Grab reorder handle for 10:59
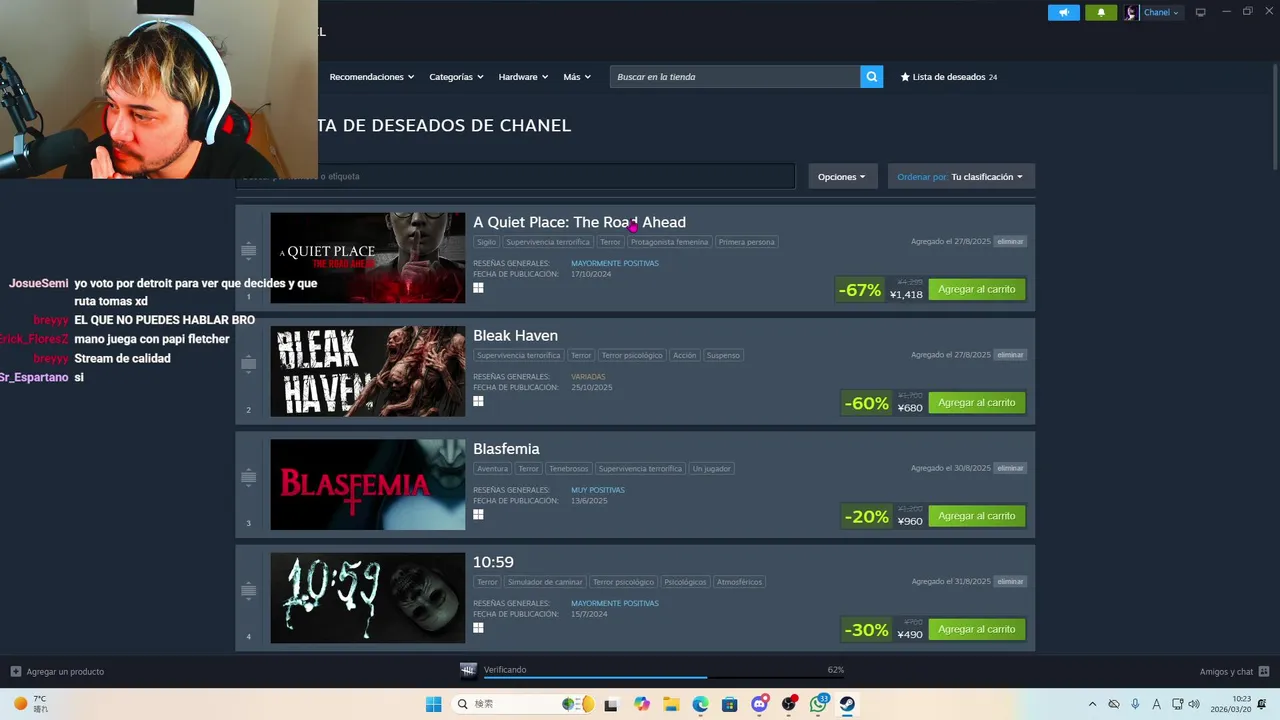Viewport: 1280px width, 720px height. click(249, 590)
